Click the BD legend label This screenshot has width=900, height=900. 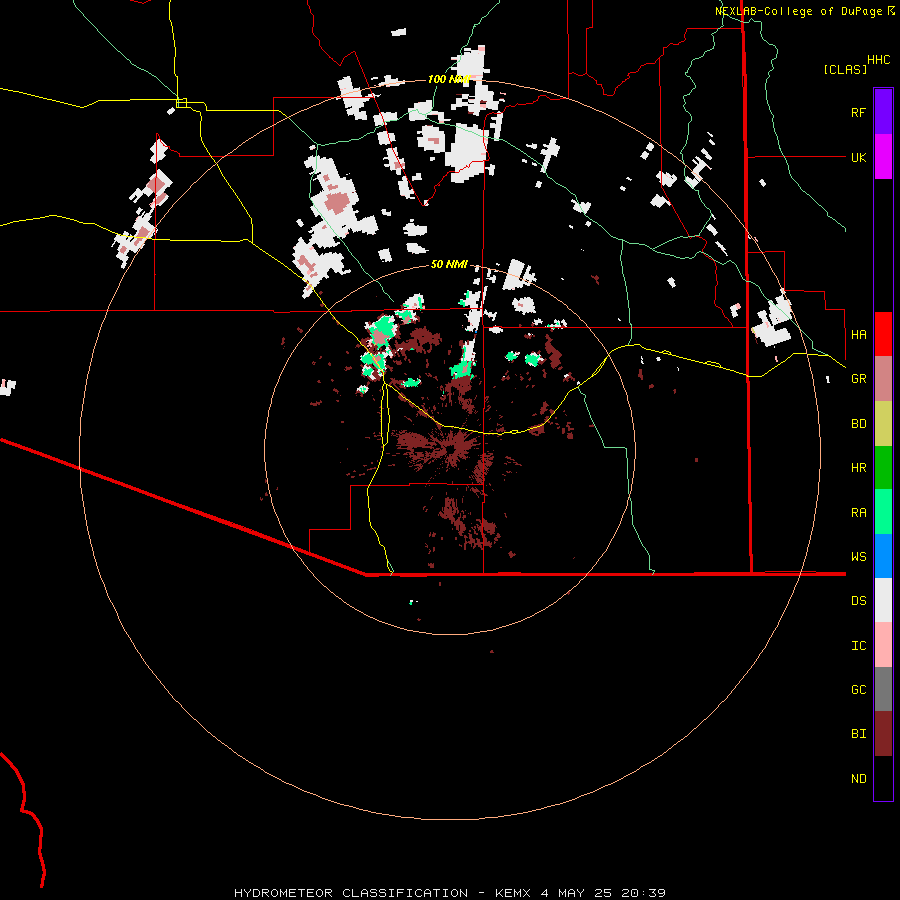click(858, 424)
